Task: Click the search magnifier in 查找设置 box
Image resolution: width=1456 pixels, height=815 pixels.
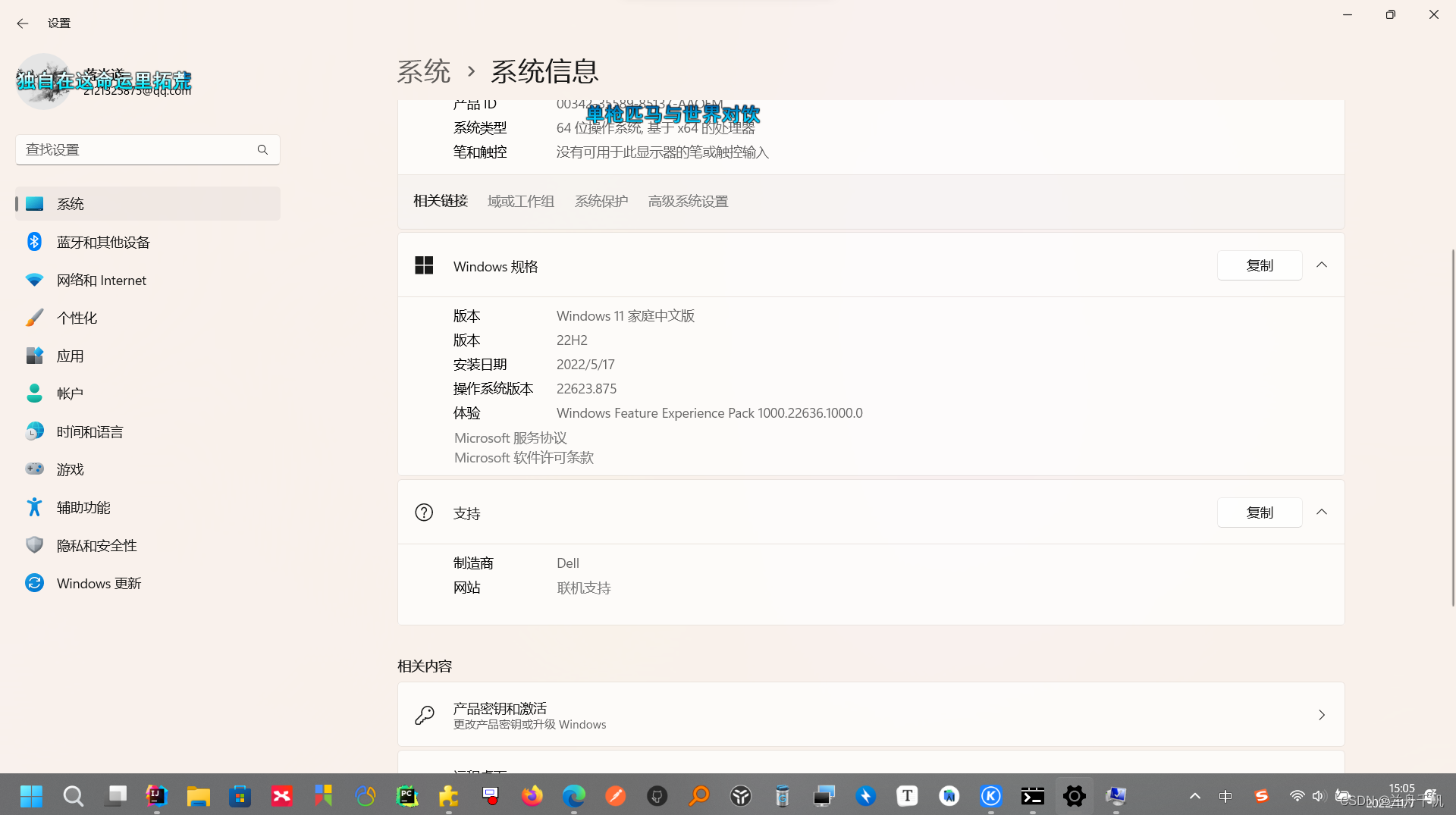Action: coord(262,149)
